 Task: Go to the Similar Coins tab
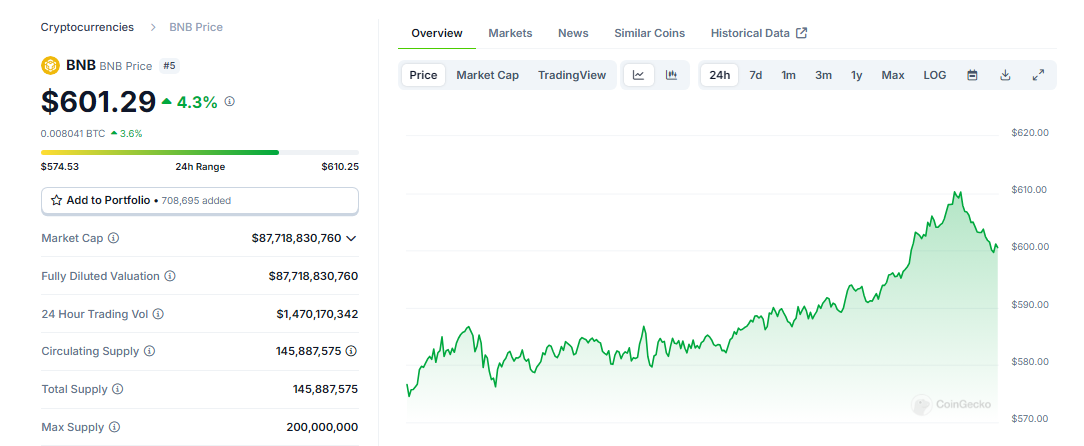[649, 33]
